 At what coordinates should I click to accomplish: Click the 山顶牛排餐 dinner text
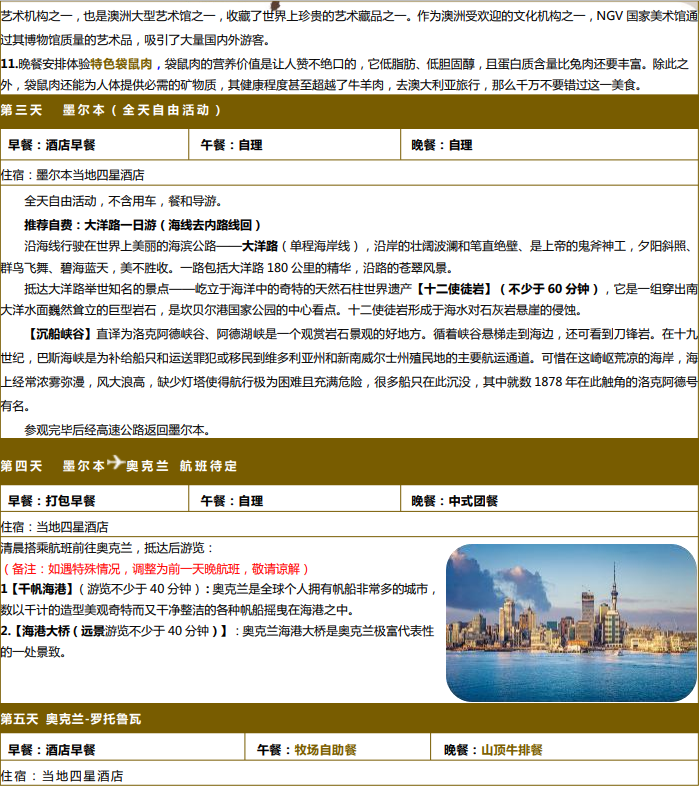[512, 749]
